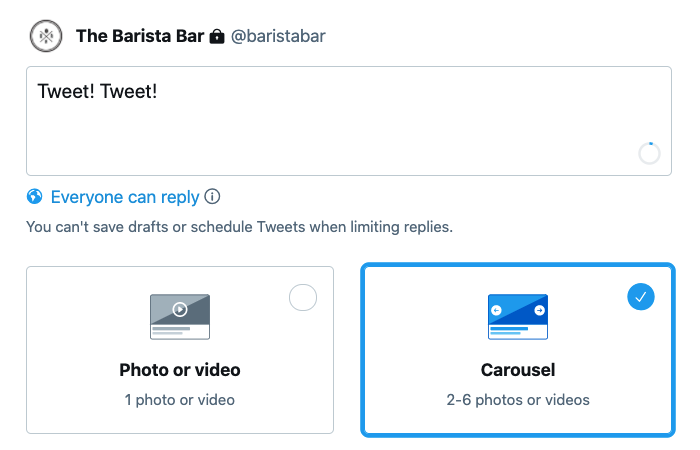Click the @baristabar handle
Viewport: 700px width, 450px height.
click(x=278, y=36)
